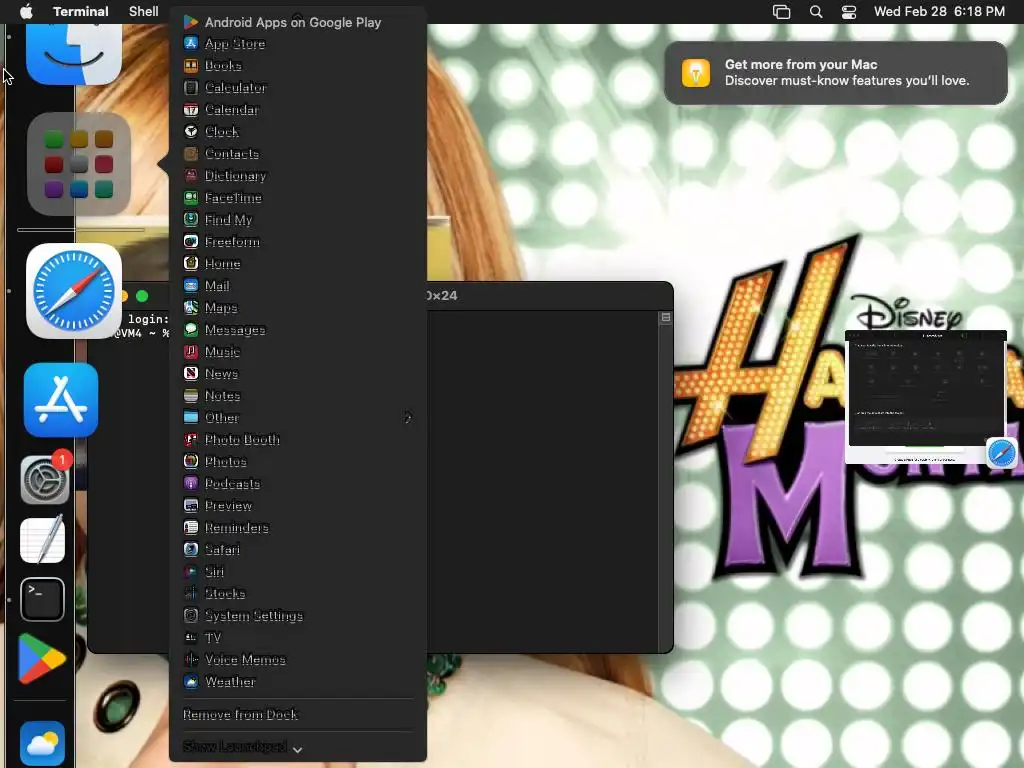Select Dictionary in the list
The width and height of the screenshot is (1024, 768).
coord(298,176)
